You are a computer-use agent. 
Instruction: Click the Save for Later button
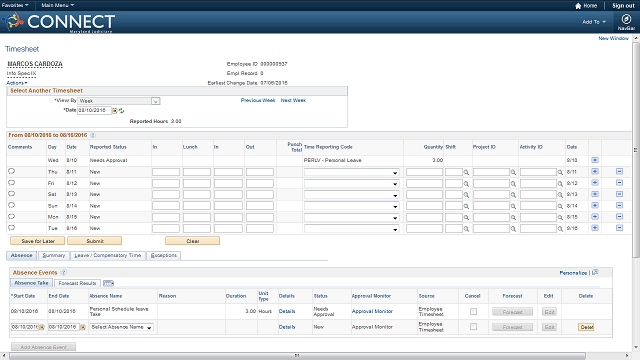(x=38, y=241)
